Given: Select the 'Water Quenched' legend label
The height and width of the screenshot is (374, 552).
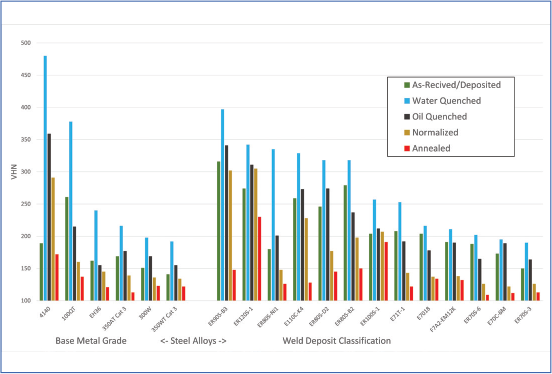Looking at the screenshot, I should tap(447, 101).
